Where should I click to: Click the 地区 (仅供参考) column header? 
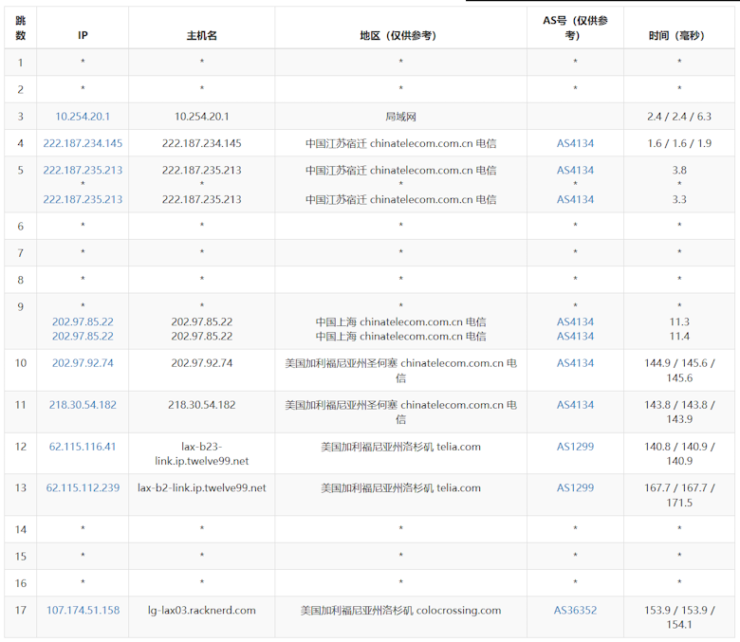pos(401,35)
